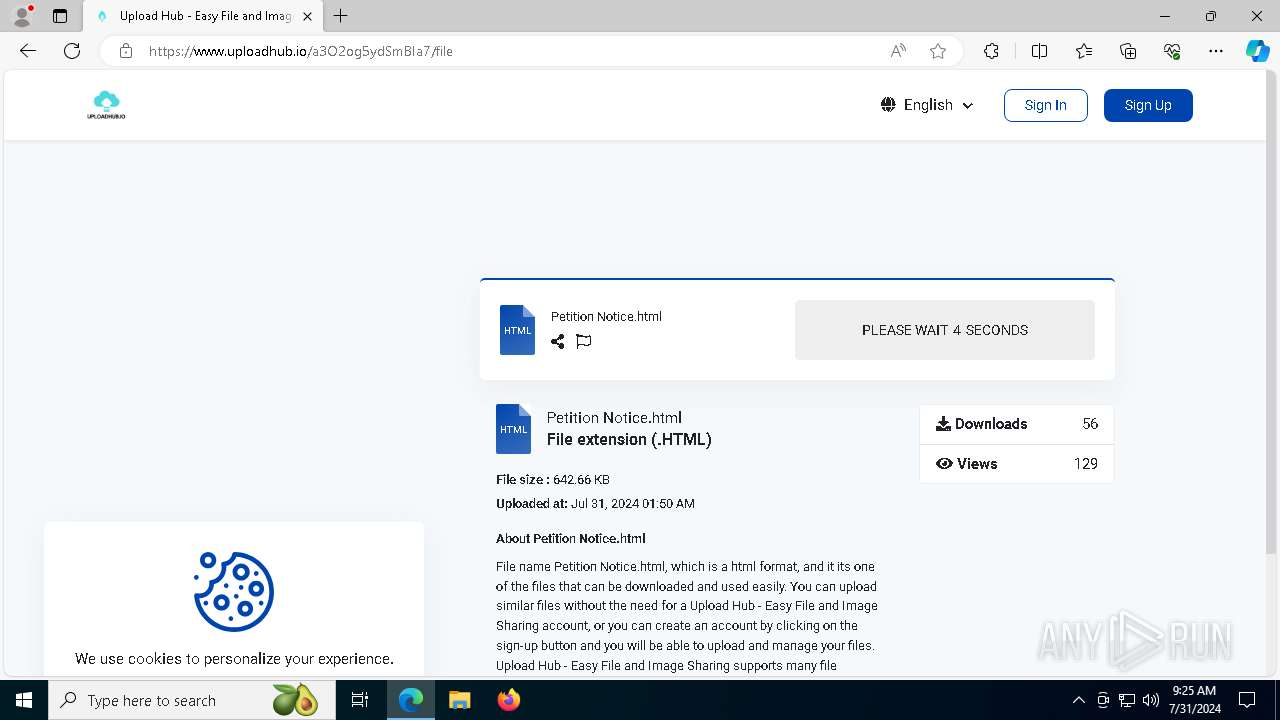Click the Task View icon on the taskbar

(360, 700)
